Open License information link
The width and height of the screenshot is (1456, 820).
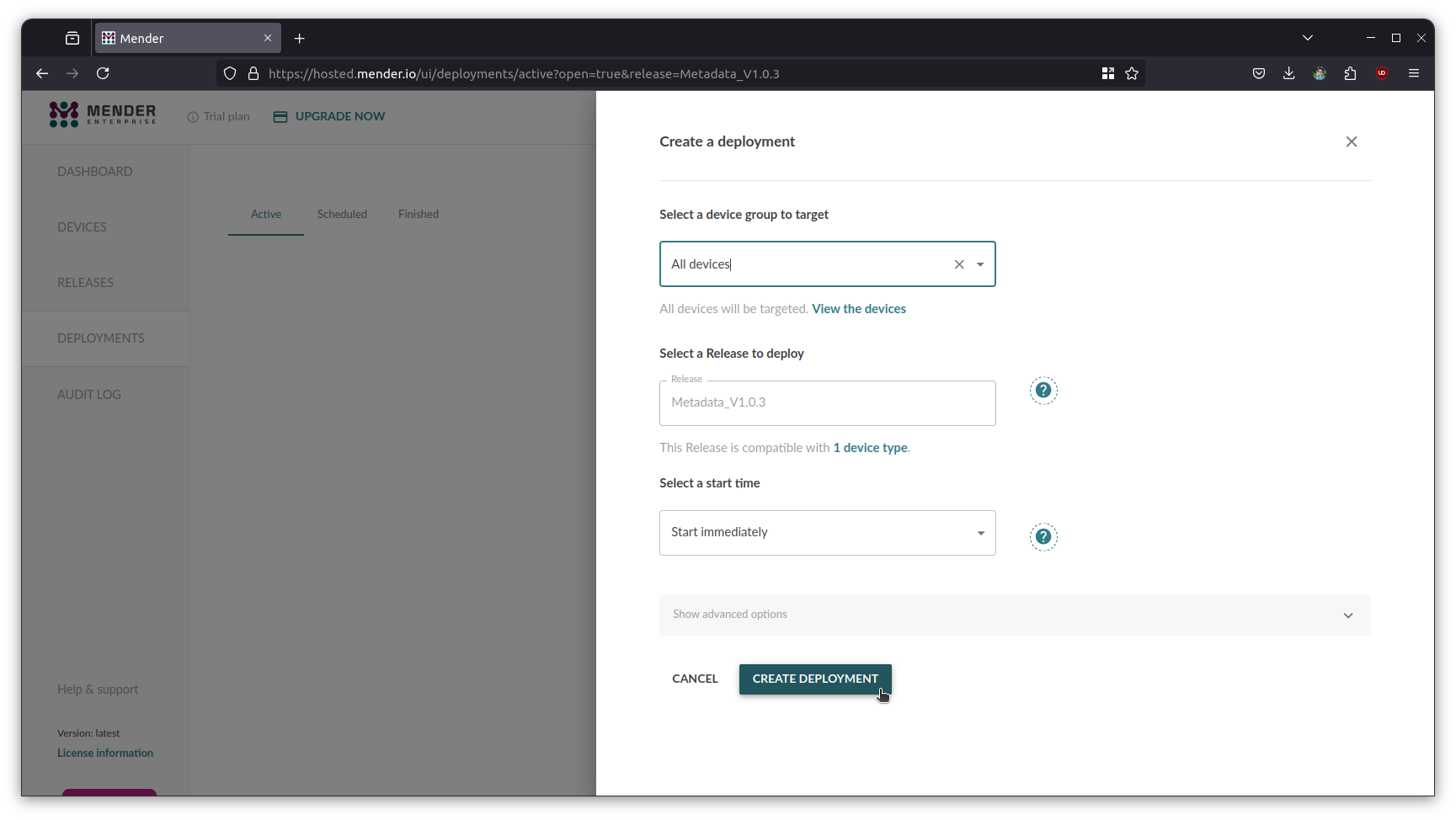pos(105,753)
